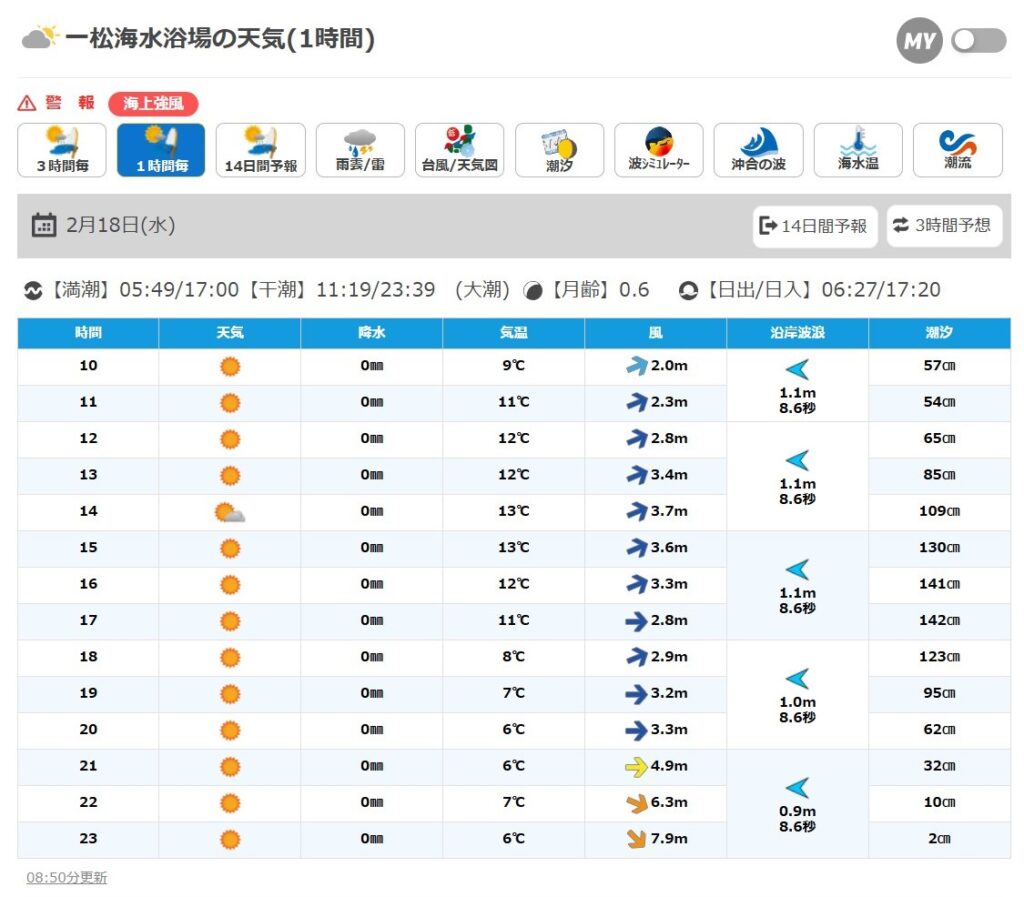Click the partly cloudy icon at 14時

point(230,512)
